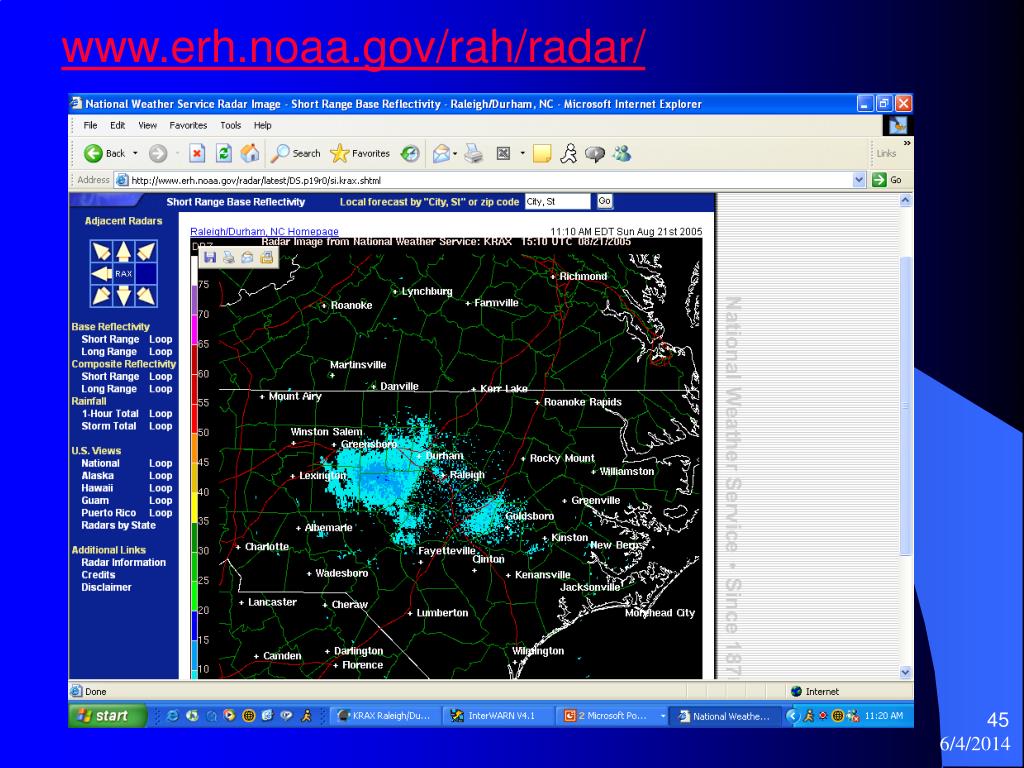Expand the Links toolbar chevron
This screenshot has height=768, width=1024.
(x=906, y=143)
